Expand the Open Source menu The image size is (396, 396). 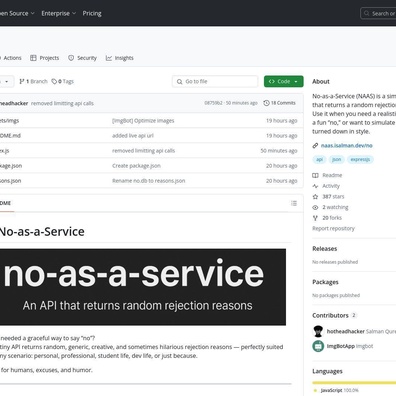[x=17, y=13]
